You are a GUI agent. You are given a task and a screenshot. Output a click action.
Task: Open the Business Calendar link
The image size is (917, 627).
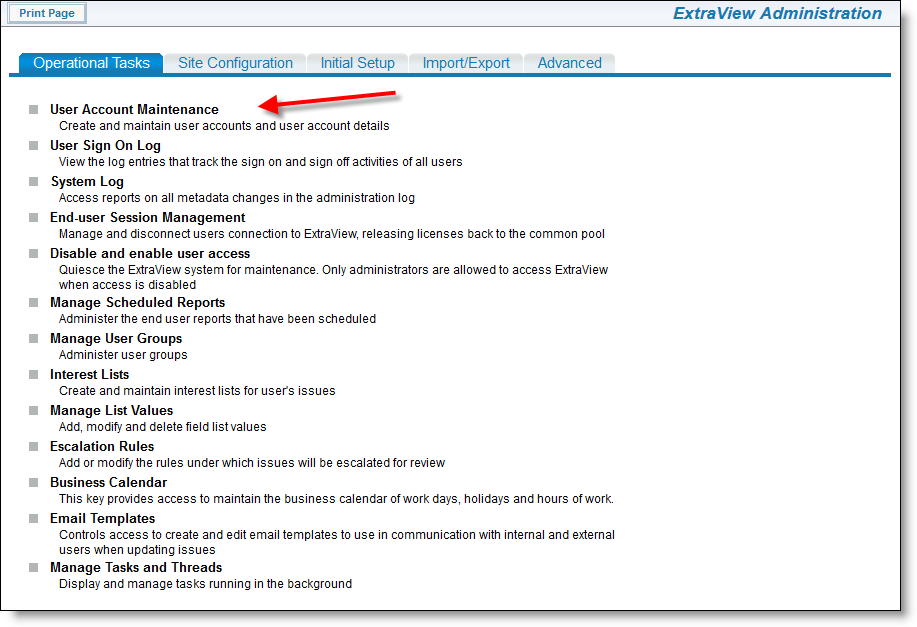pyautogui.click(x=108, y=483)
